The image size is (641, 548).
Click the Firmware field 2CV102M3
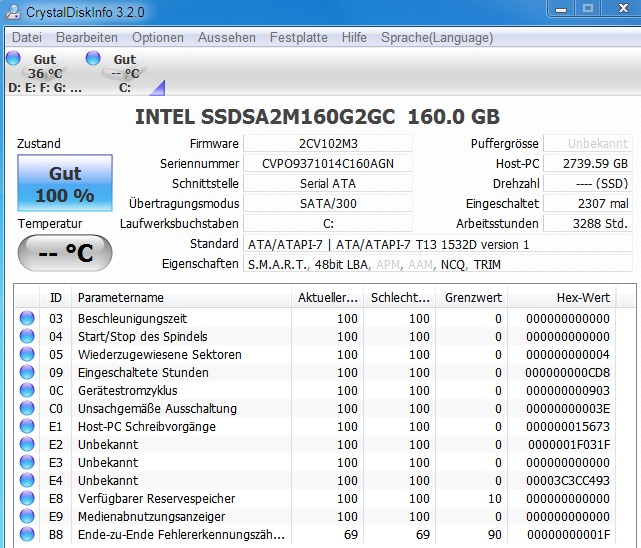tap(328, 143)
